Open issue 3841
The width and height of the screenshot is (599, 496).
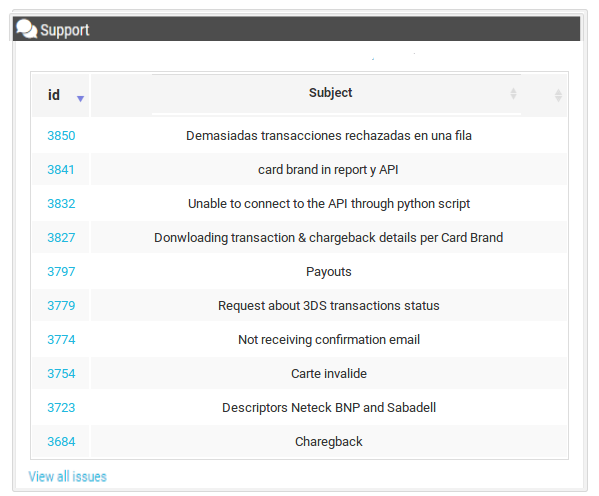[61, 170]
